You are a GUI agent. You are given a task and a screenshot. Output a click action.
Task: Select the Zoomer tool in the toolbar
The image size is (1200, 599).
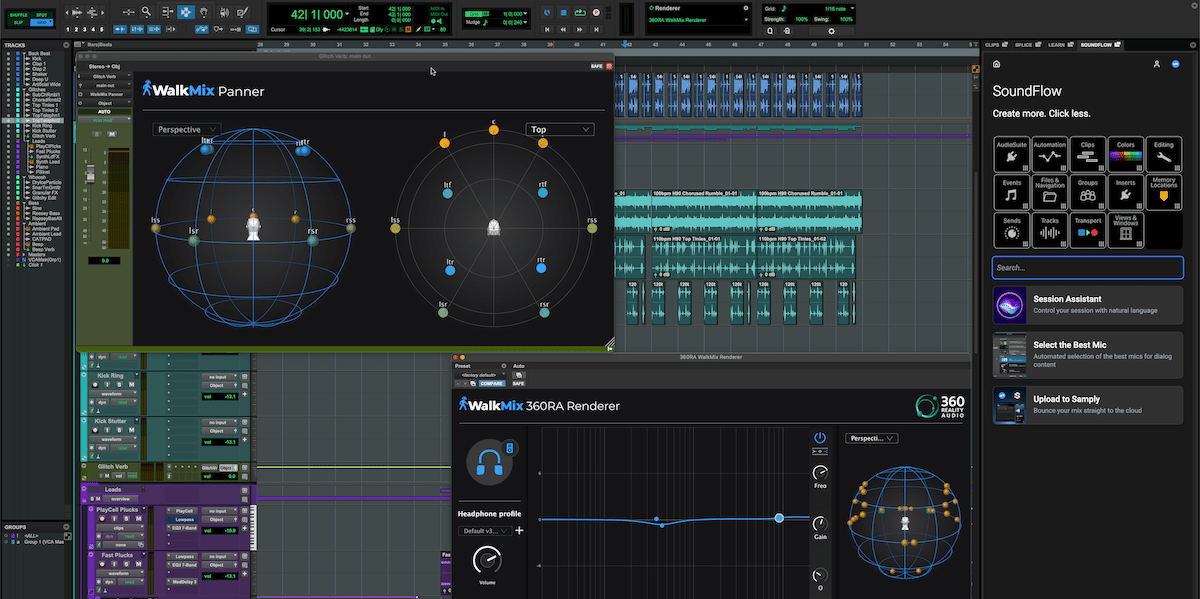click(x=146, y=12)
